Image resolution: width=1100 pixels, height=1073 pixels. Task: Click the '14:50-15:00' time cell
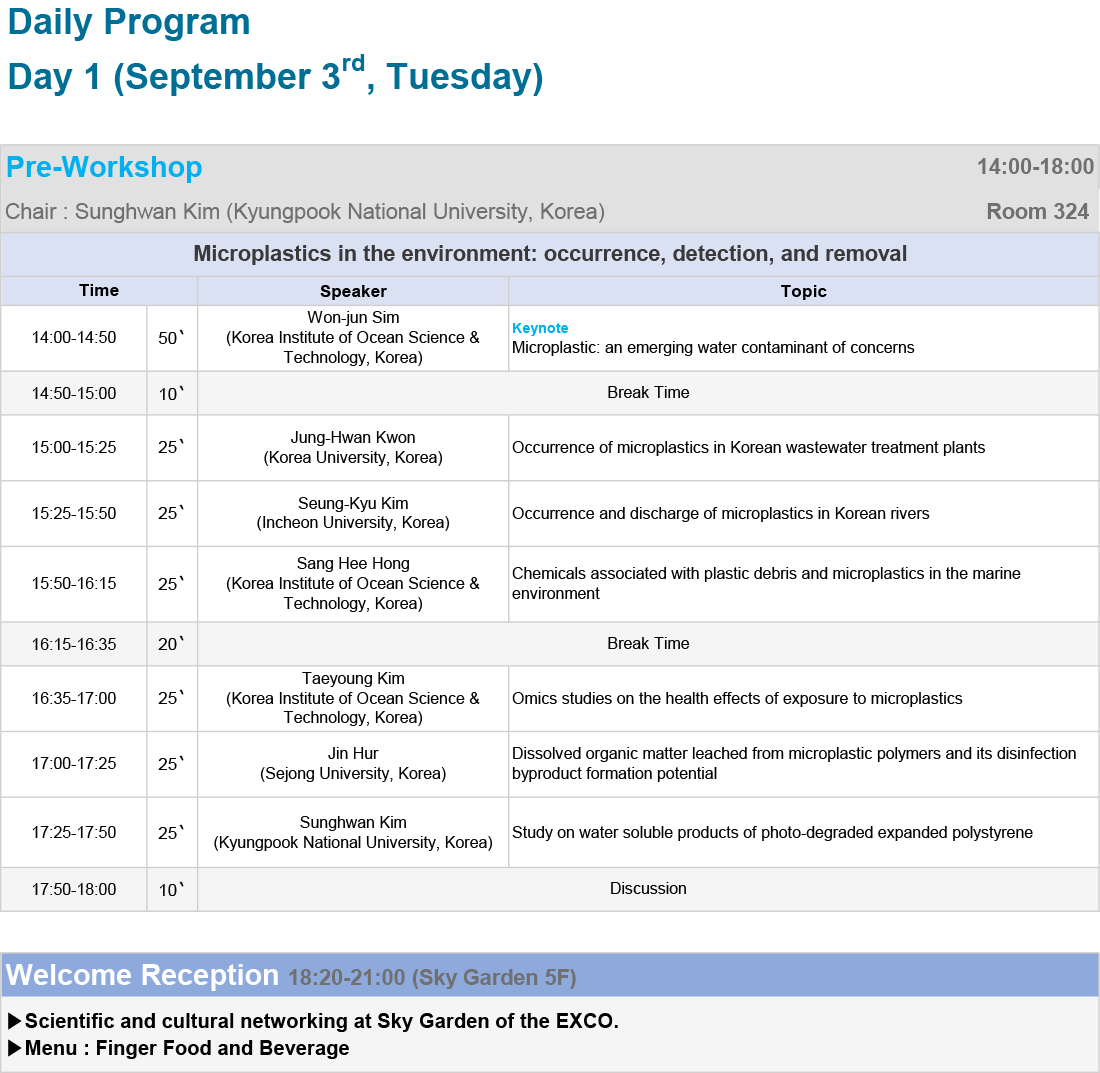click(74, 393)
